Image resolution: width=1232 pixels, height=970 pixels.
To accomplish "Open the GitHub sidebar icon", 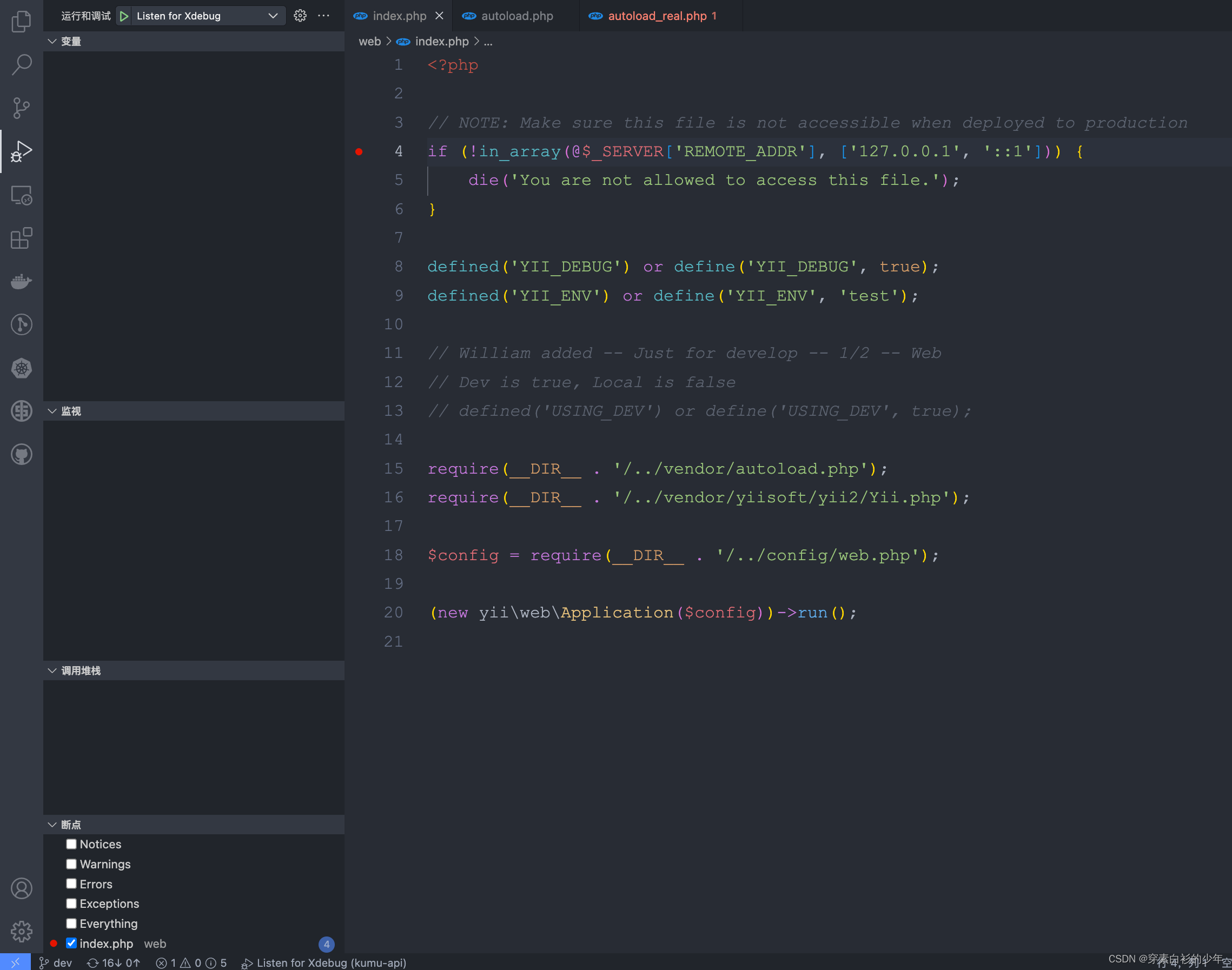I will pos(21,454).
